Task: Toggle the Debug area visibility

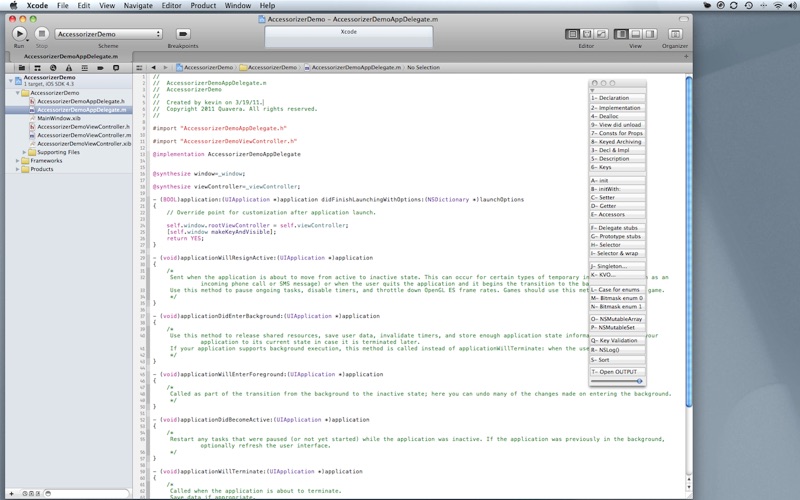Action: [x=635, y=34]
